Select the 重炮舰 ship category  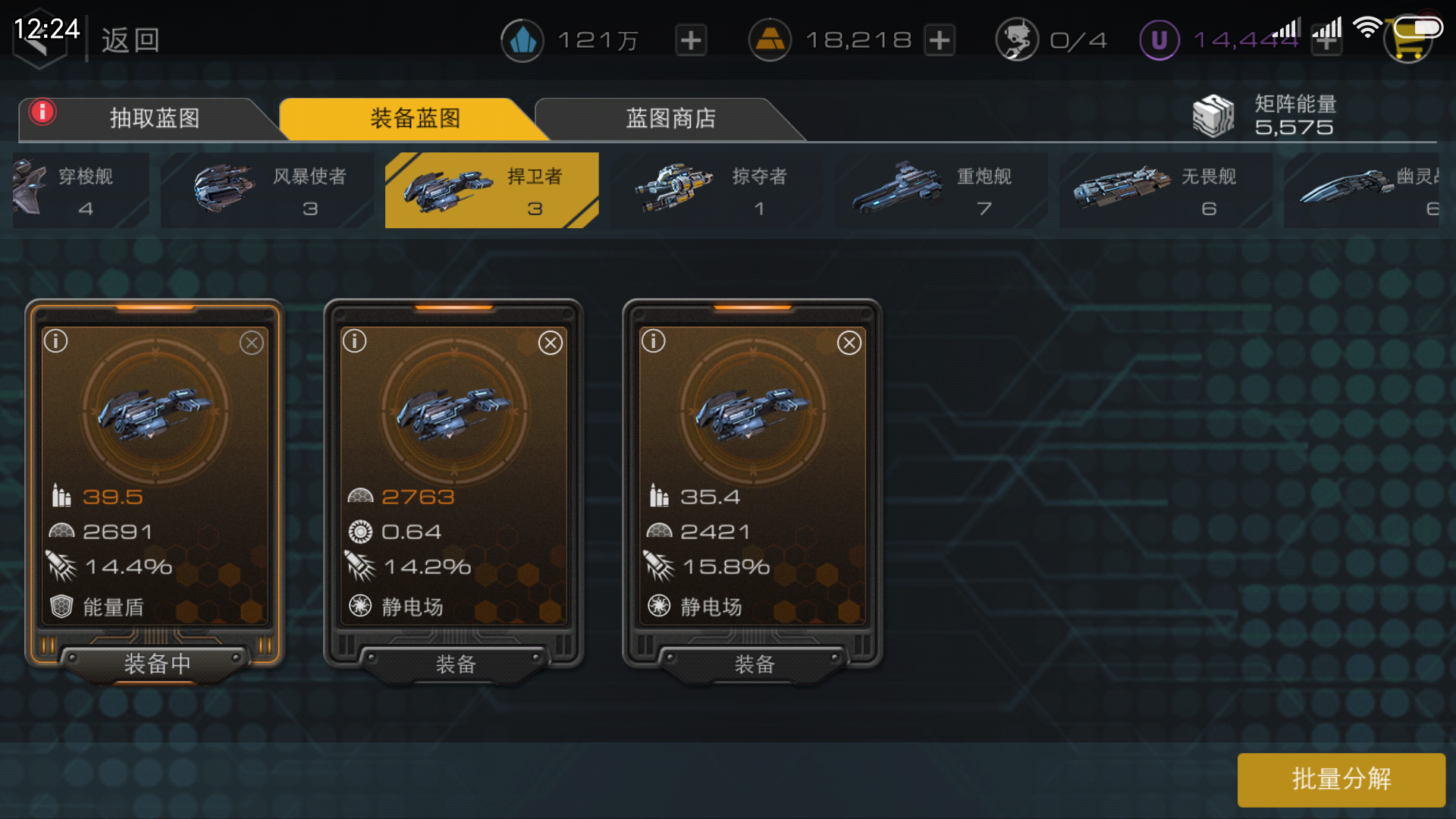click(940, 190)
